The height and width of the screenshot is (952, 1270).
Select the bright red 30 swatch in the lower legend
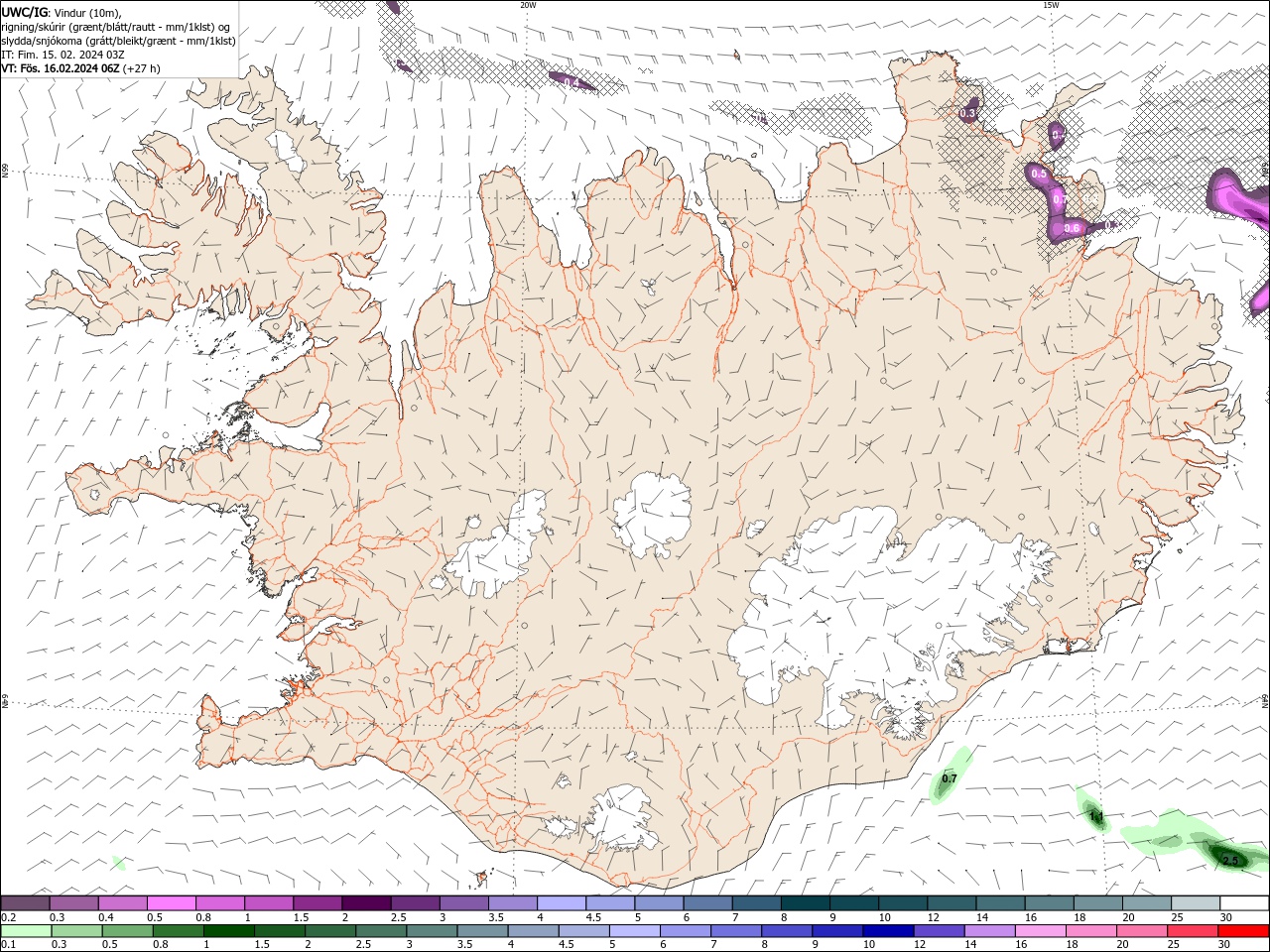[x=1242, y=931]
